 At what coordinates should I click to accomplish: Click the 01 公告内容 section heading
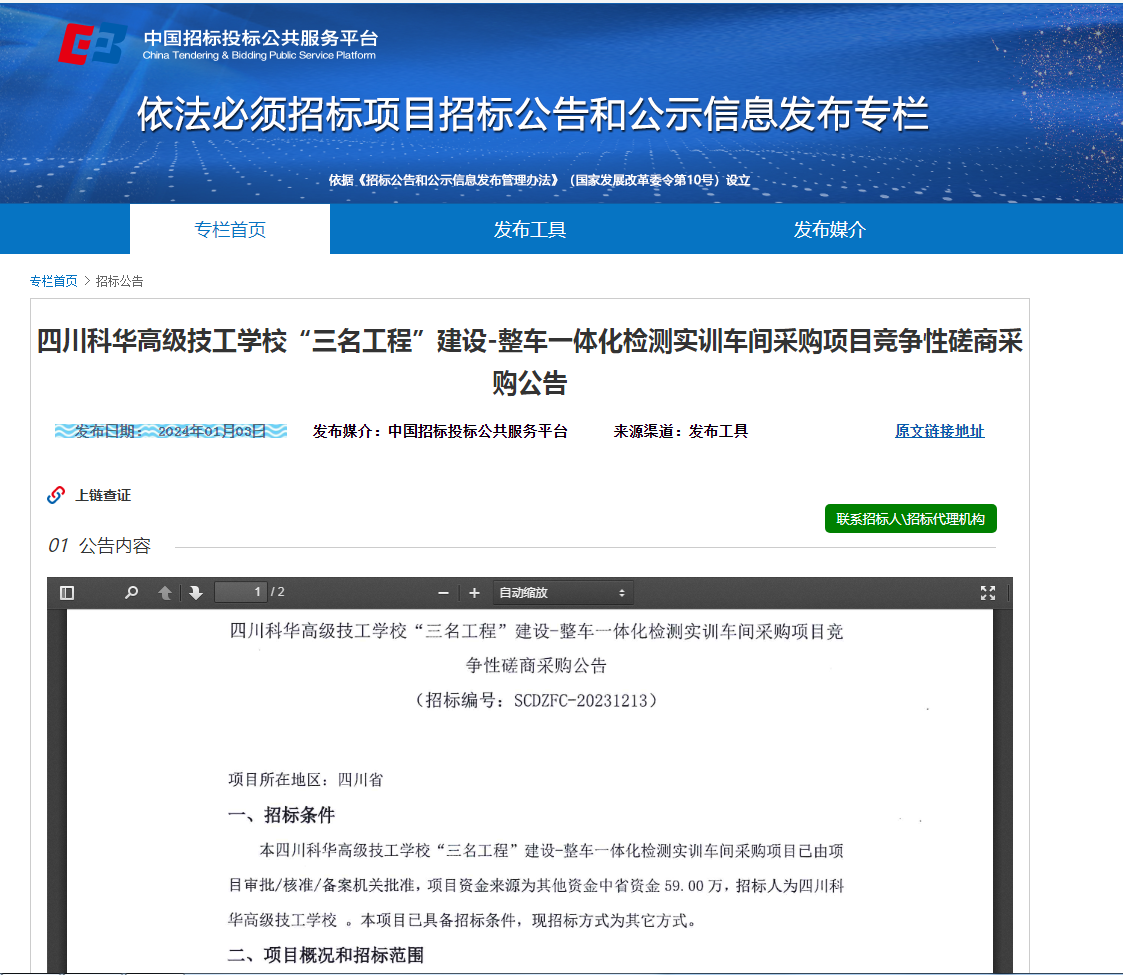click(100, 546)
